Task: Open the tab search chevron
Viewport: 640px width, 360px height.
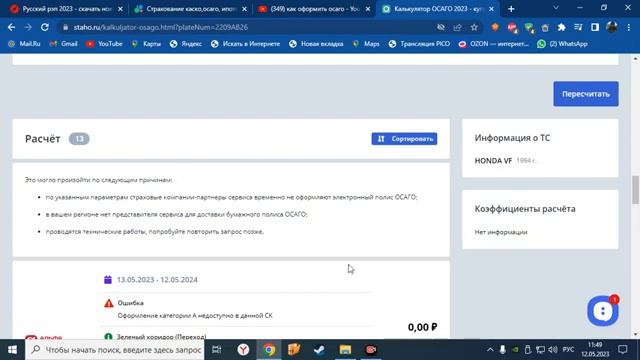Action: point(556,8)
